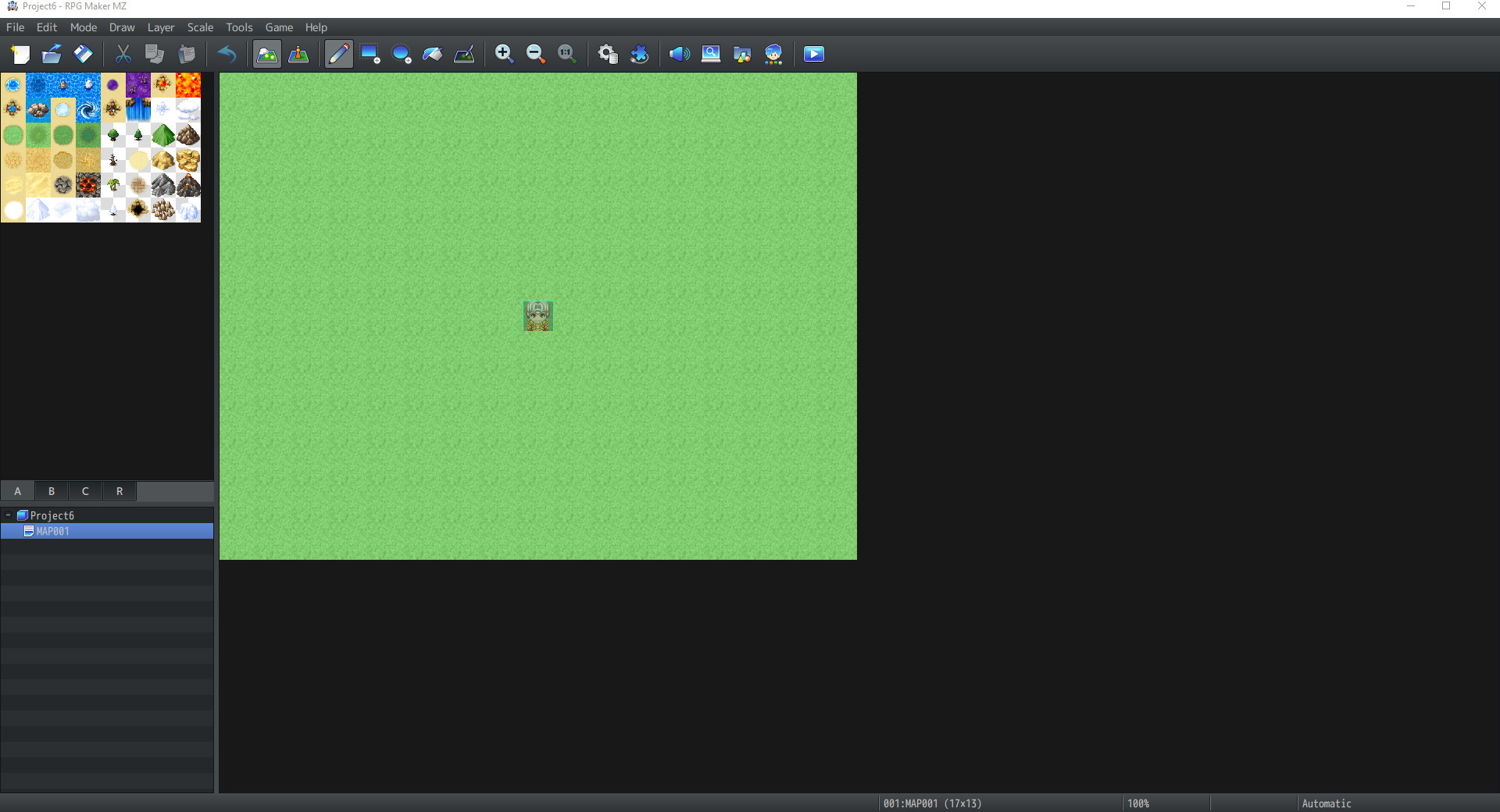Launch the Character Generator
This screenshot has width=1500, height=812.
click(773, 54)
